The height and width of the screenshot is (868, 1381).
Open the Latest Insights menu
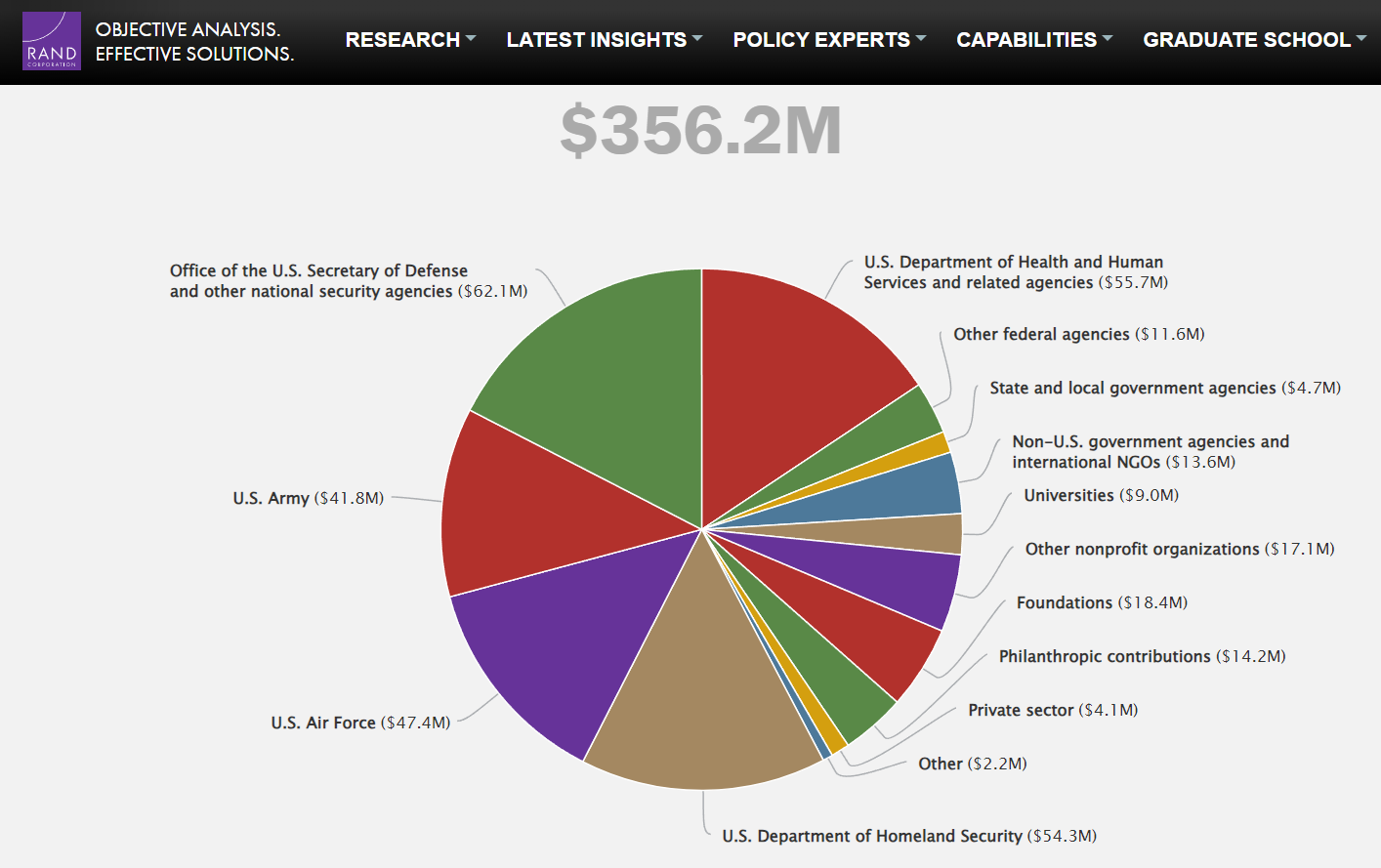[x=604, y=40]
